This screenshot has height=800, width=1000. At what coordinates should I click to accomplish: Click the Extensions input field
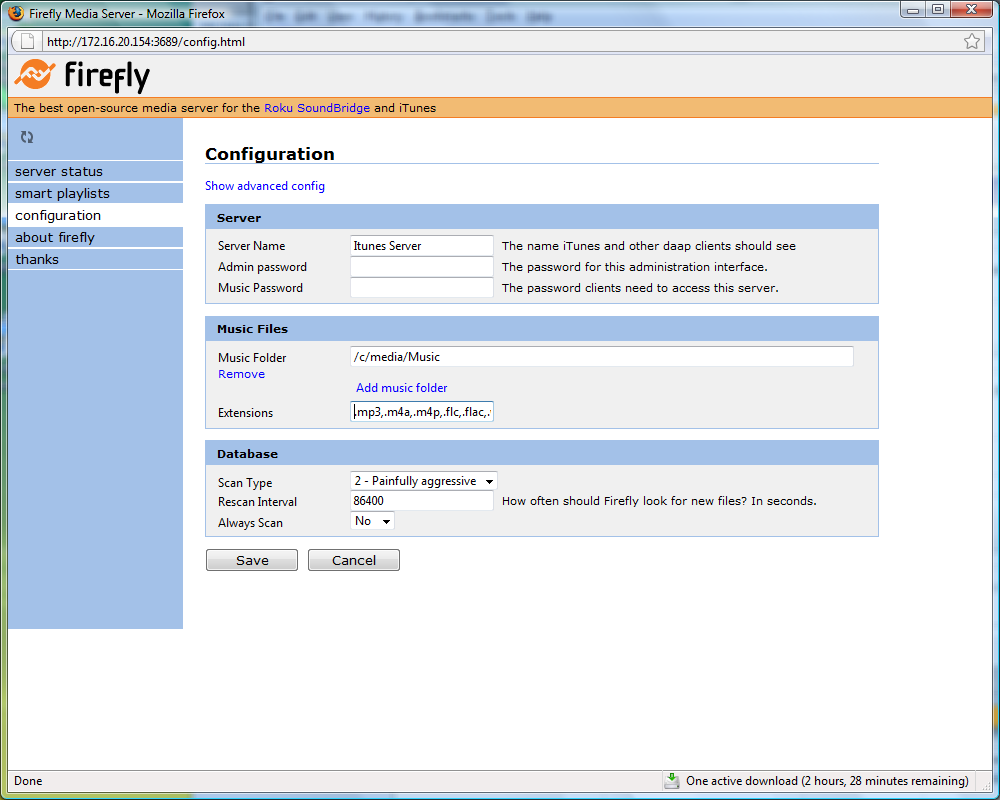(422, 411)
